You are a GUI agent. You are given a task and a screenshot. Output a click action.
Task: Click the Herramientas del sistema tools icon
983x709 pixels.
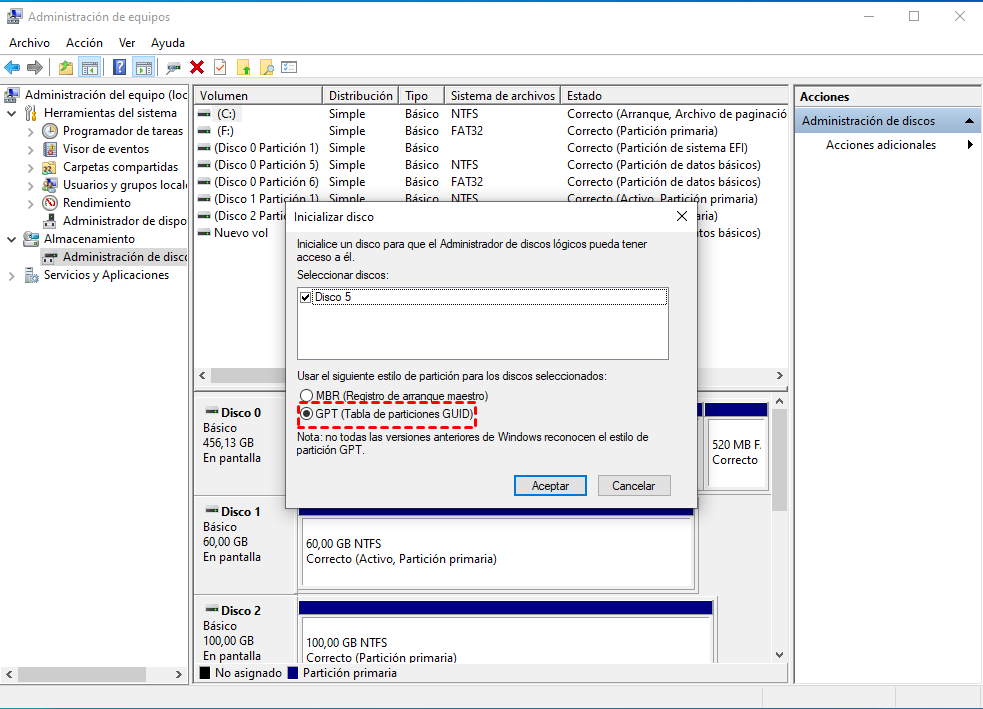[x=31, y=113]
